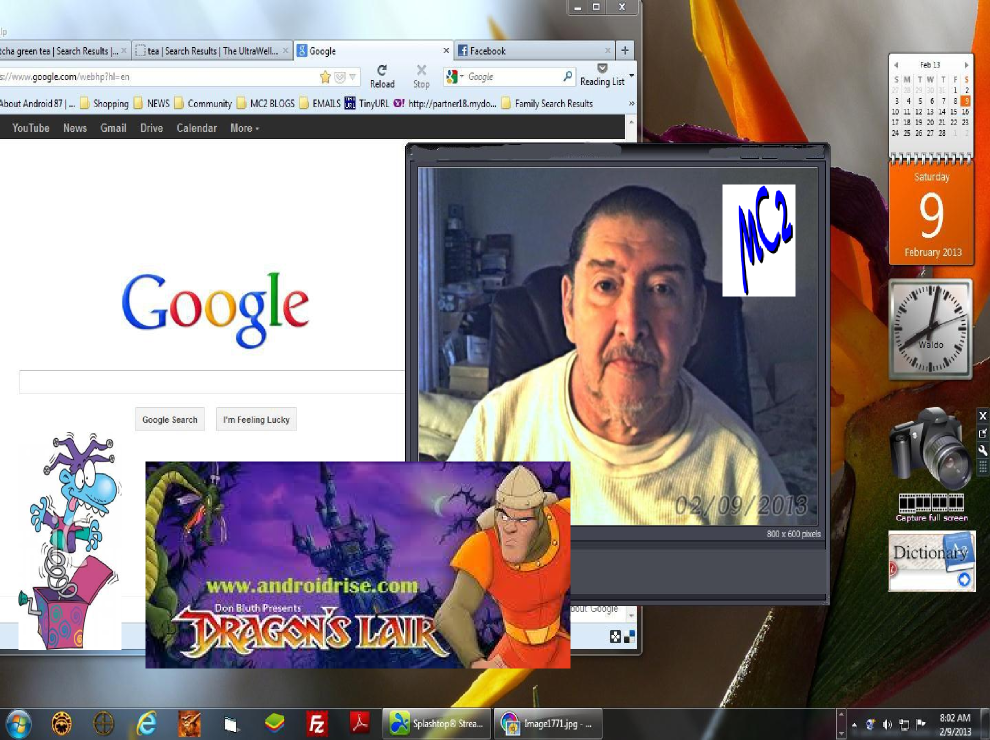Click the bookmark star in the address bar

[x=325, y=77]
